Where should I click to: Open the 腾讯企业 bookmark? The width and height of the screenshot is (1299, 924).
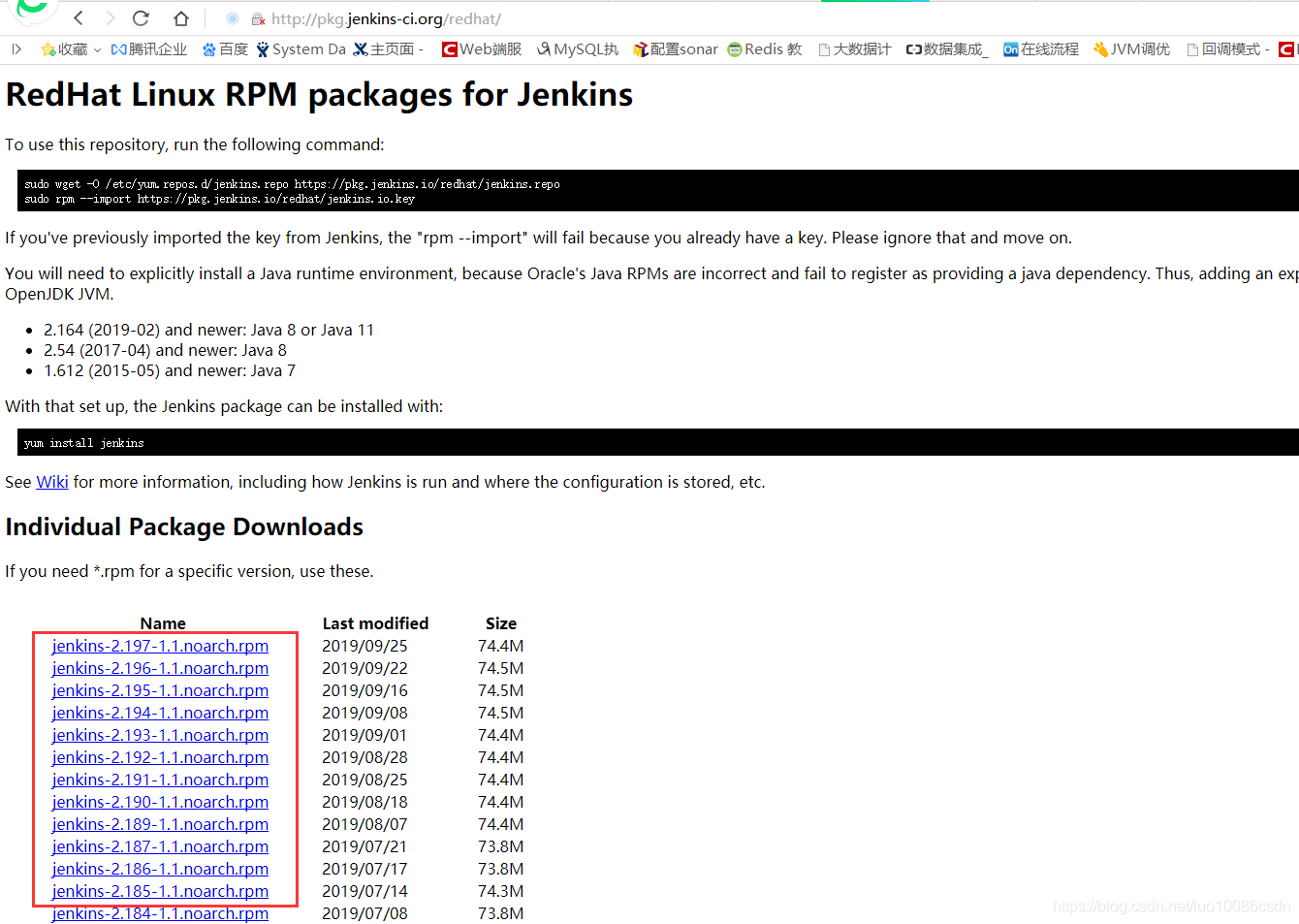[148, 49]
